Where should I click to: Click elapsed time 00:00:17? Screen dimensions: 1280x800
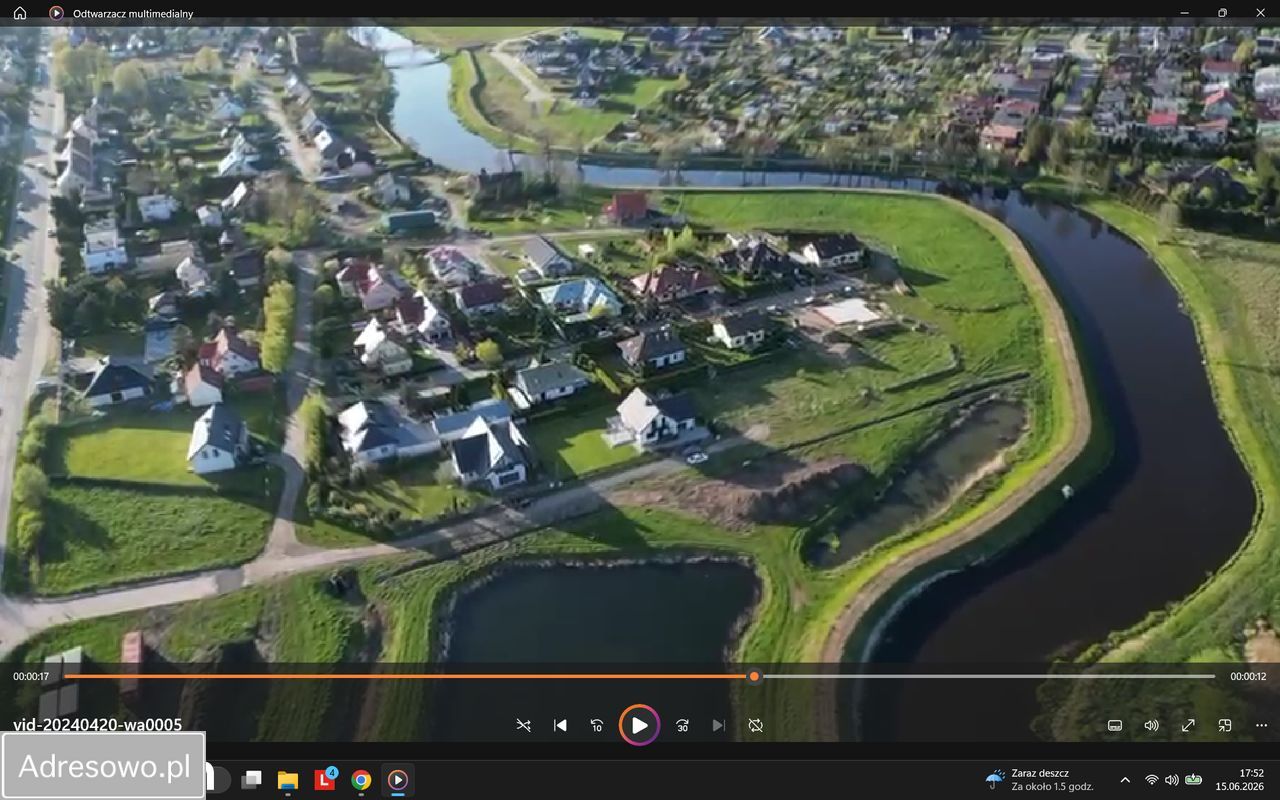(31, 676)
